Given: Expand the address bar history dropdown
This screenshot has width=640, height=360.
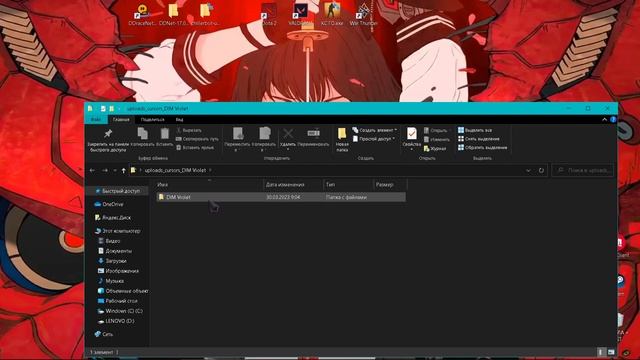Looking at the screenshot, I should pyautogui.click(x=528, y=170).
